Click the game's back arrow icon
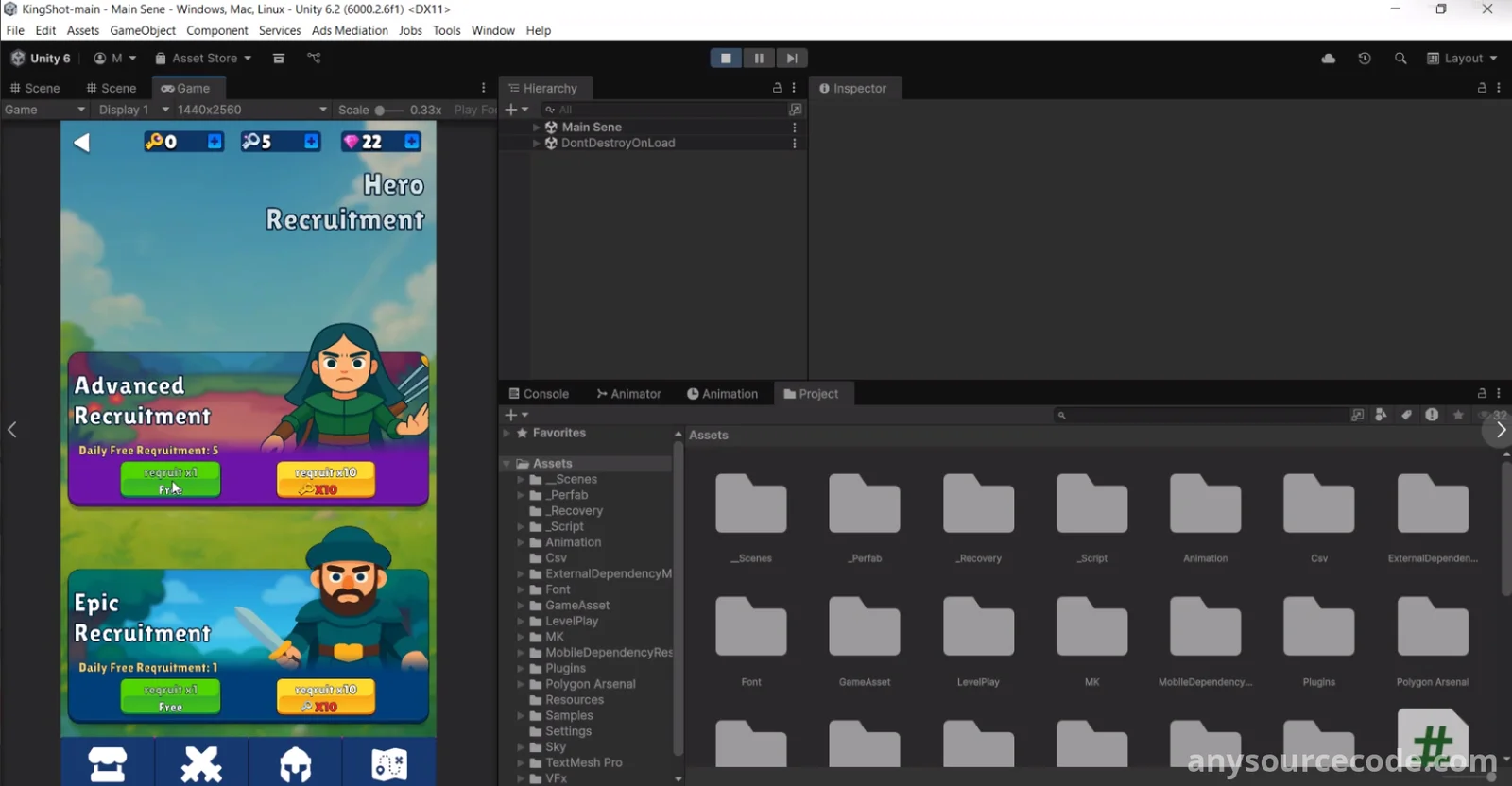 click(82, 143)
